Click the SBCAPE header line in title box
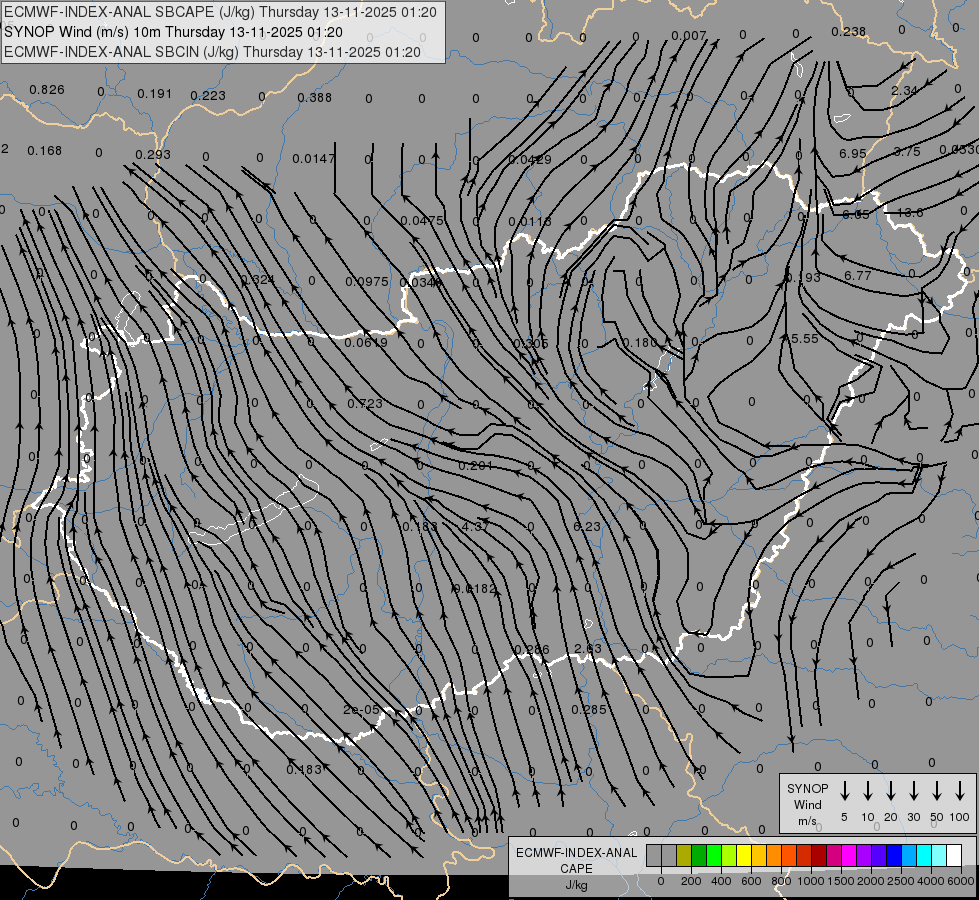Image resolution: width=979 pixels, height=900 pixels. 220,12
